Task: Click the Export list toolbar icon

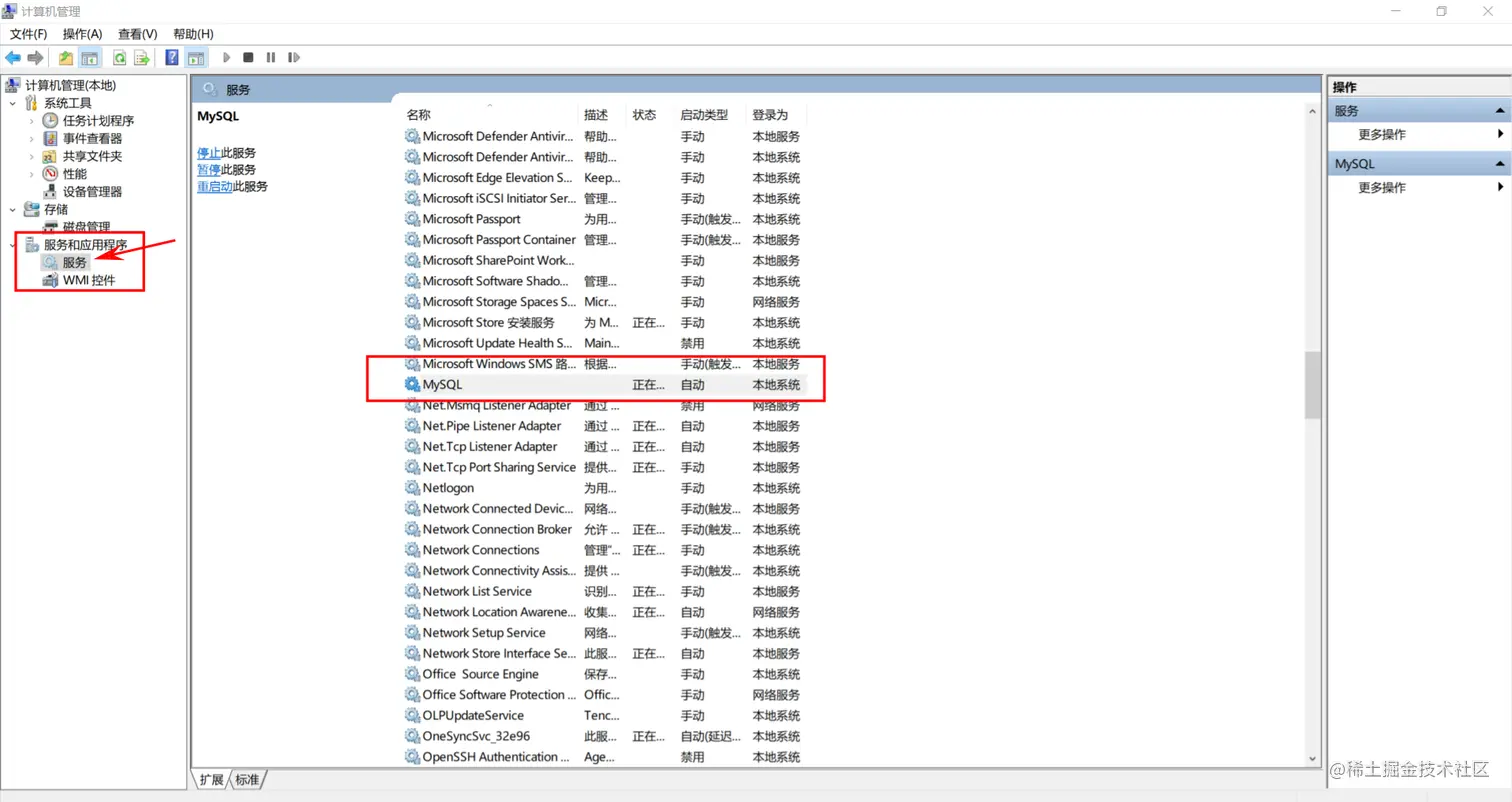Action: click(x=142, y=58)
